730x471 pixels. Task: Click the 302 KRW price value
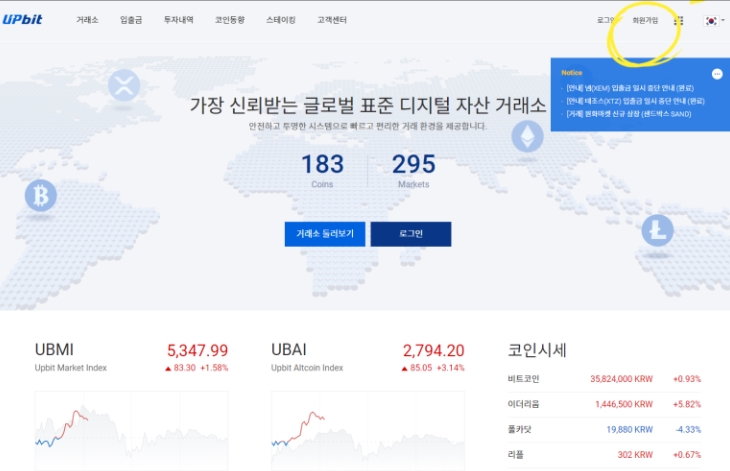(635, 454)
